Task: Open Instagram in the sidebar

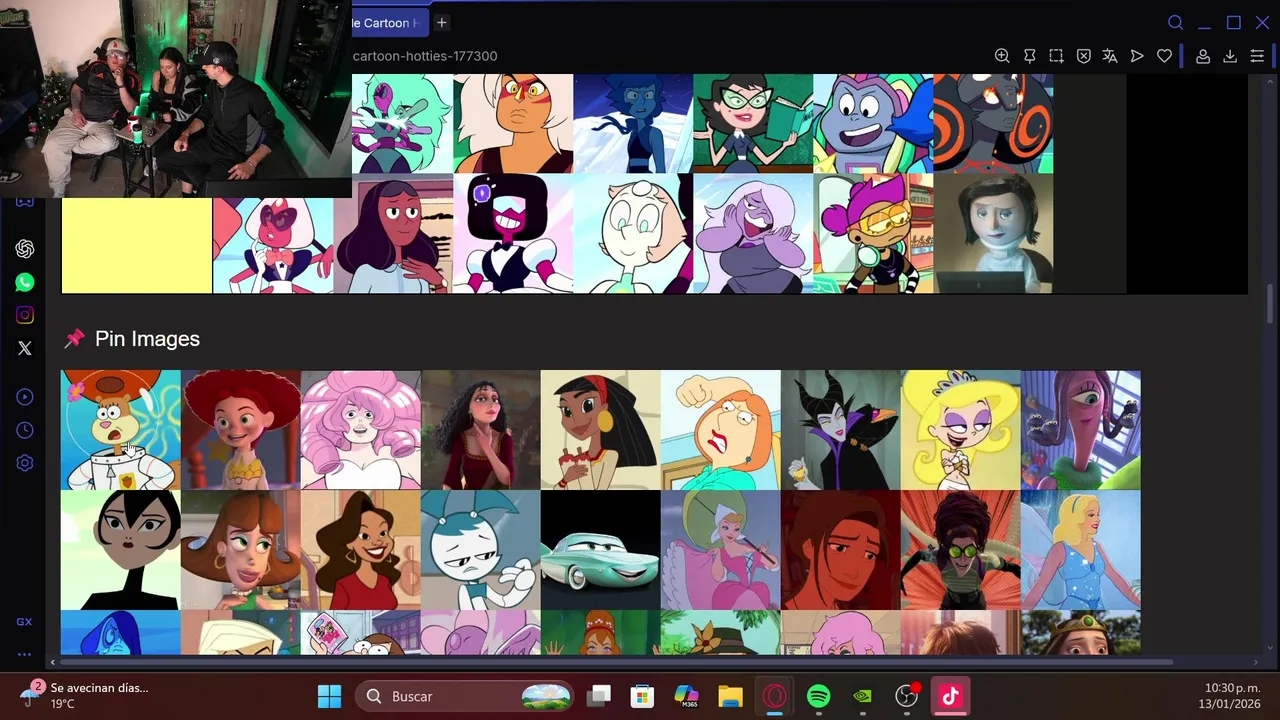Action: [x=25, y=315]
